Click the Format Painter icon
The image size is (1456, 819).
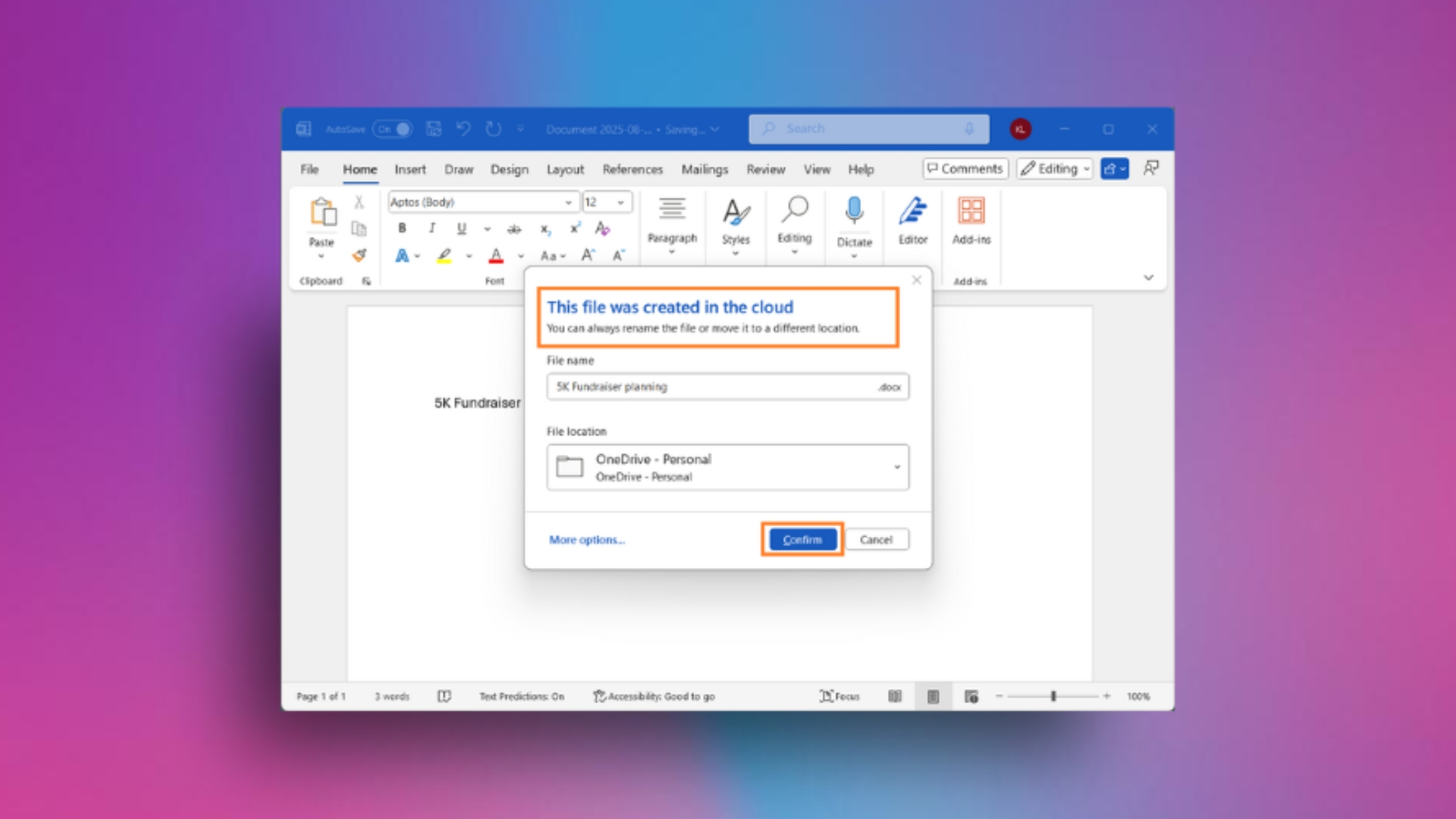pyautogui.click(x=359, y=257)
